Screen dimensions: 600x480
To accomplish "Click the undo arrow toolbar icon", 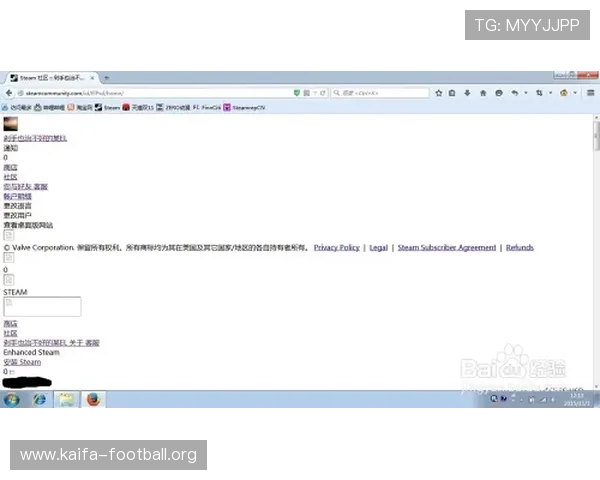I will 515,93.
